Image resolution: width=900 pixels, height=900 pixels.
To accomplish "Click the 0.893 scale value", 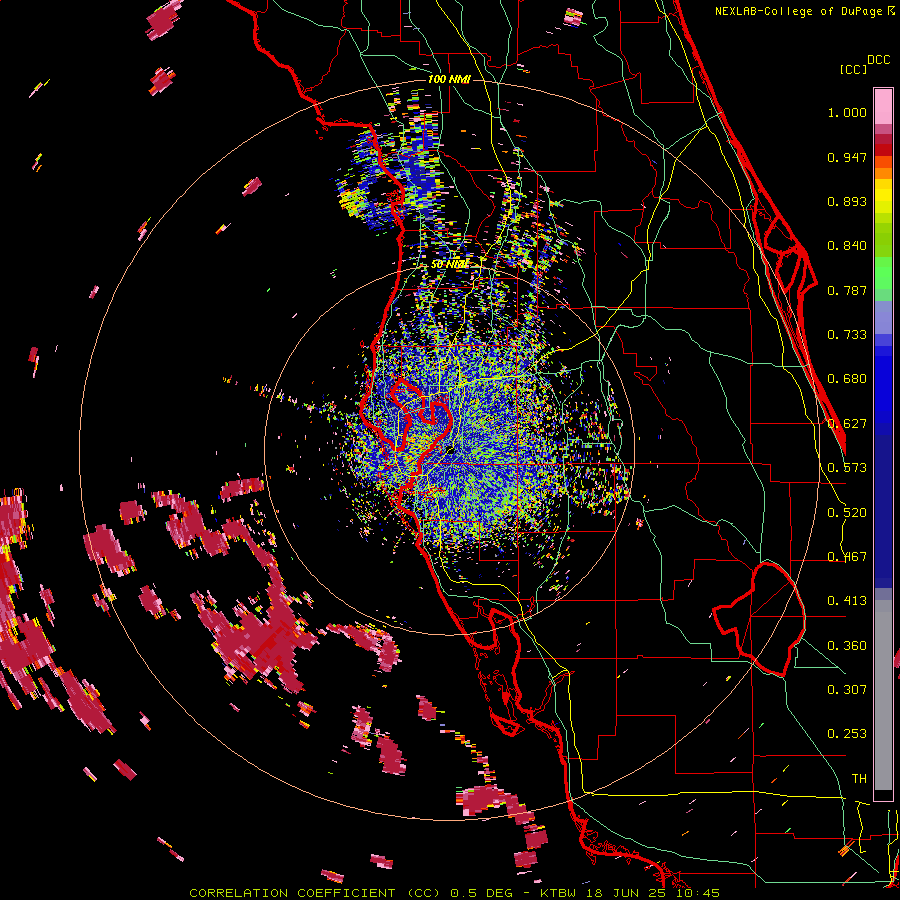I will pyautogui.click(x=847, y=201).
